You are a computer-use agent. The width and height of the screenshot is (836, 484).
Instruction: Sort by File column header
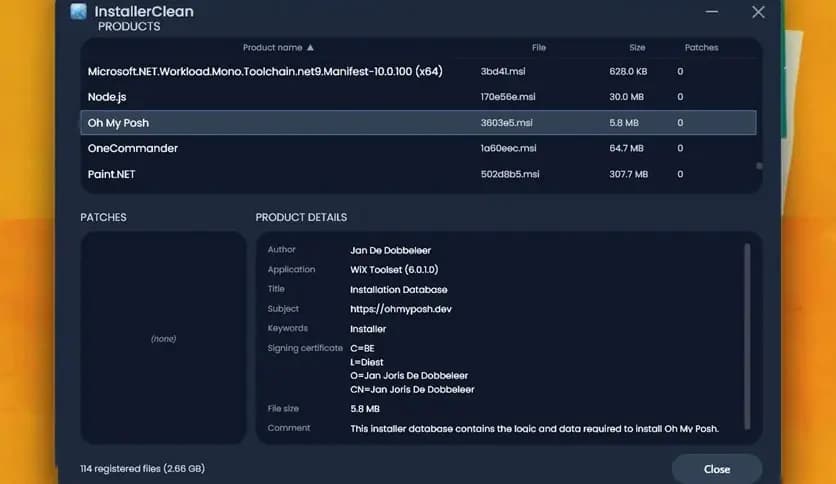click(x=538, y=47)
